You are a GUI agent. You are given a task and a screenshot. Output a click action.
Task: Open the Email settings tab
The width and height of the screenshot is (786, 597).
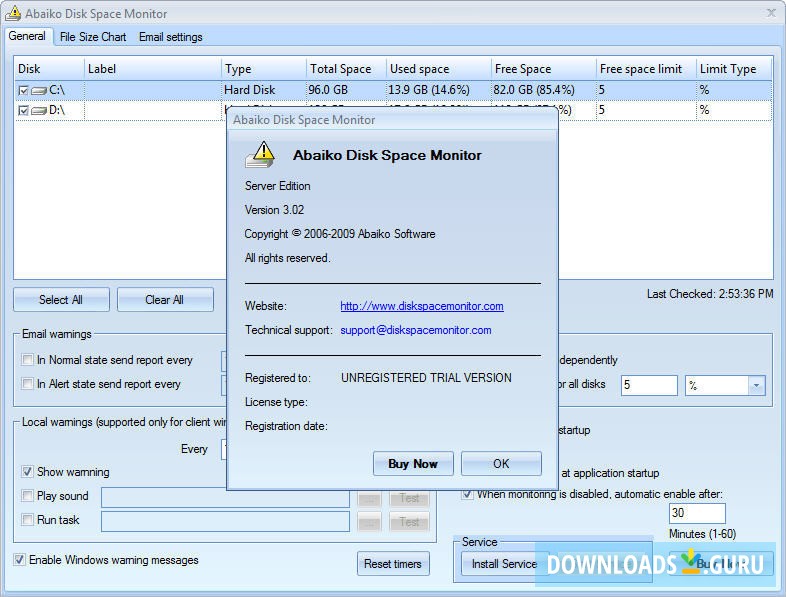[x=170, y=37]
